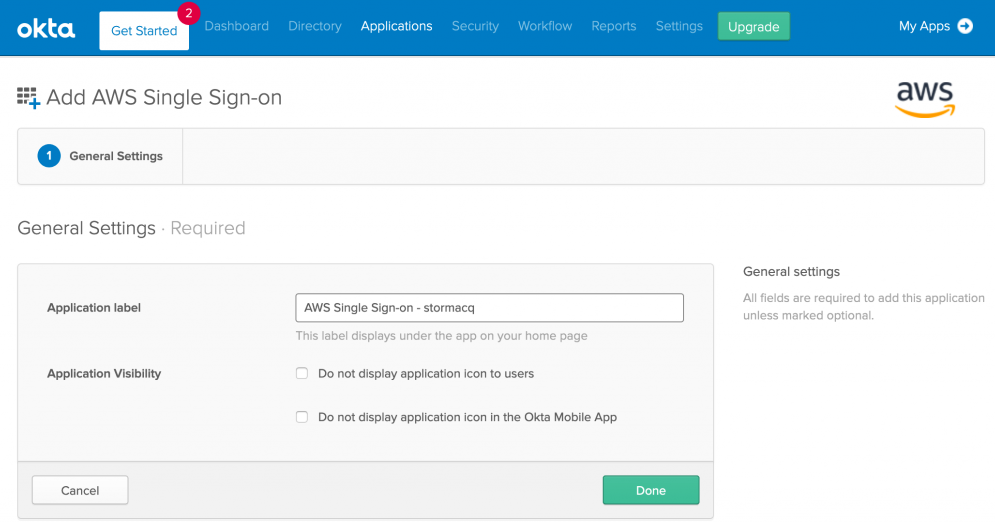Open the Settings menu

coord(679,26)
